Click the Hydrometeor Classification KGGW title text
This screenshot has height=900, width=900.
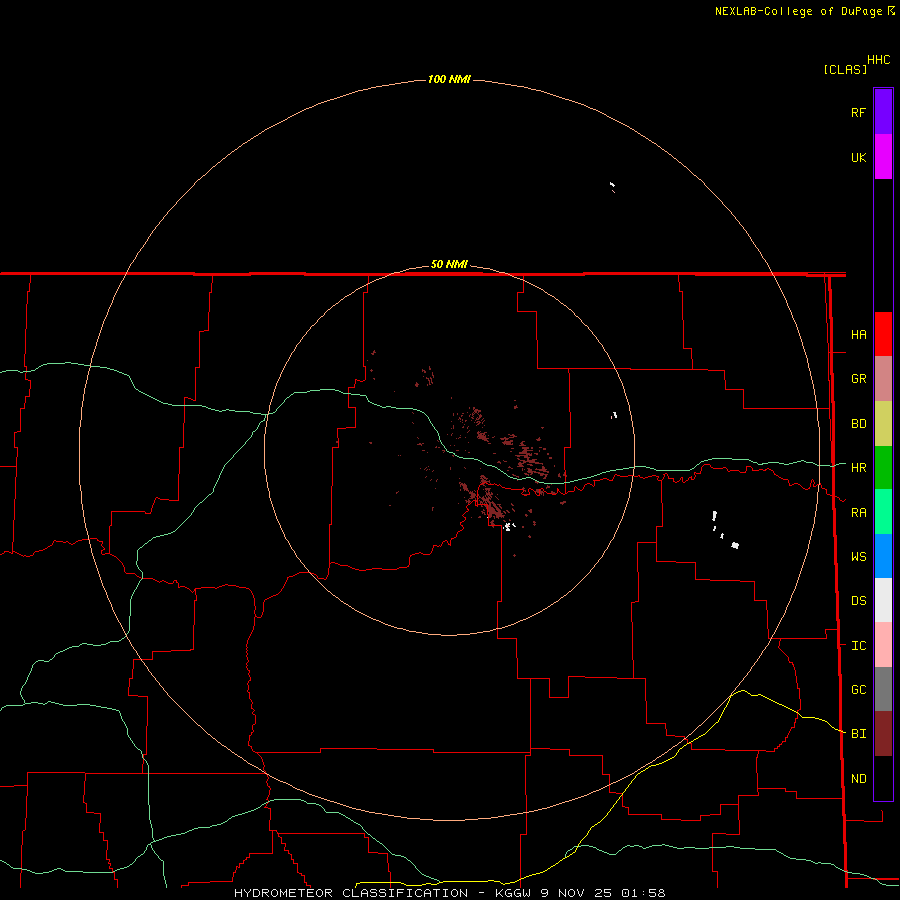[449, 893]
